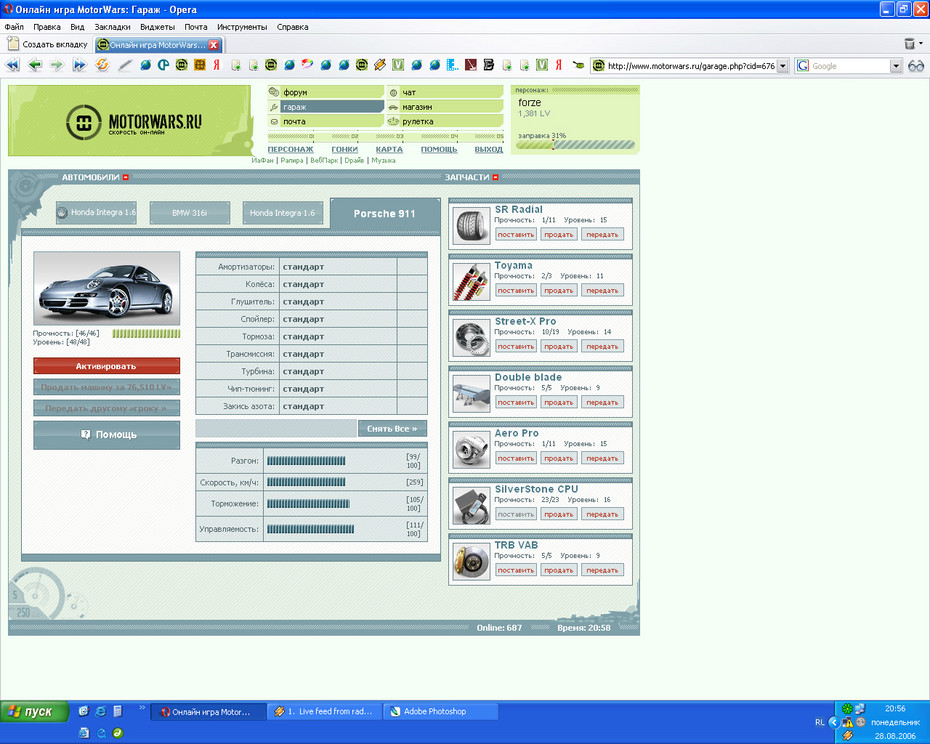This screenshot has width=930, height=744.
Task: Click the wand icon next to reload
Action: [x=125, y=65]
